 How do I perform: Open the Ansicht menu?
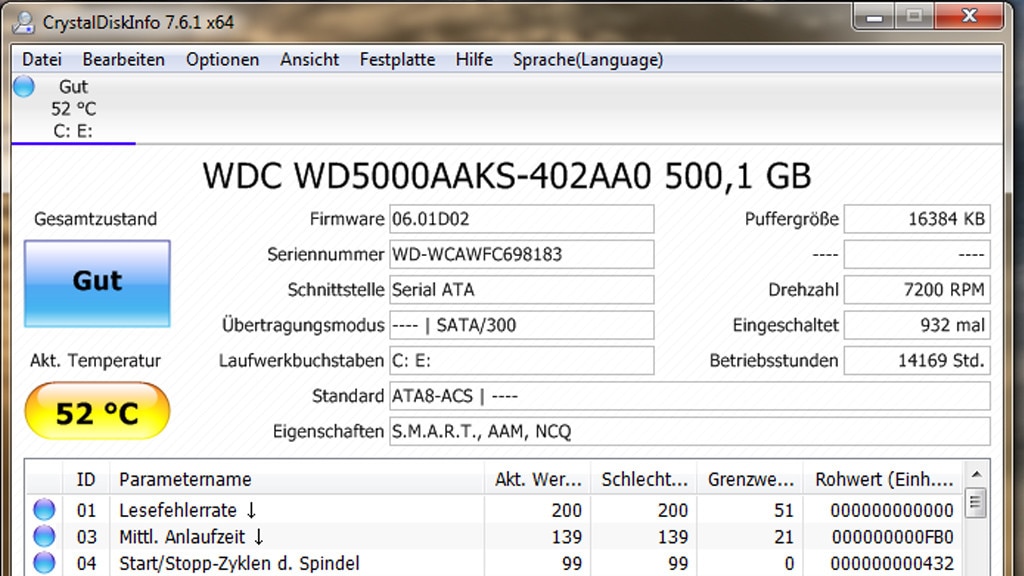[x=310, y=59]
